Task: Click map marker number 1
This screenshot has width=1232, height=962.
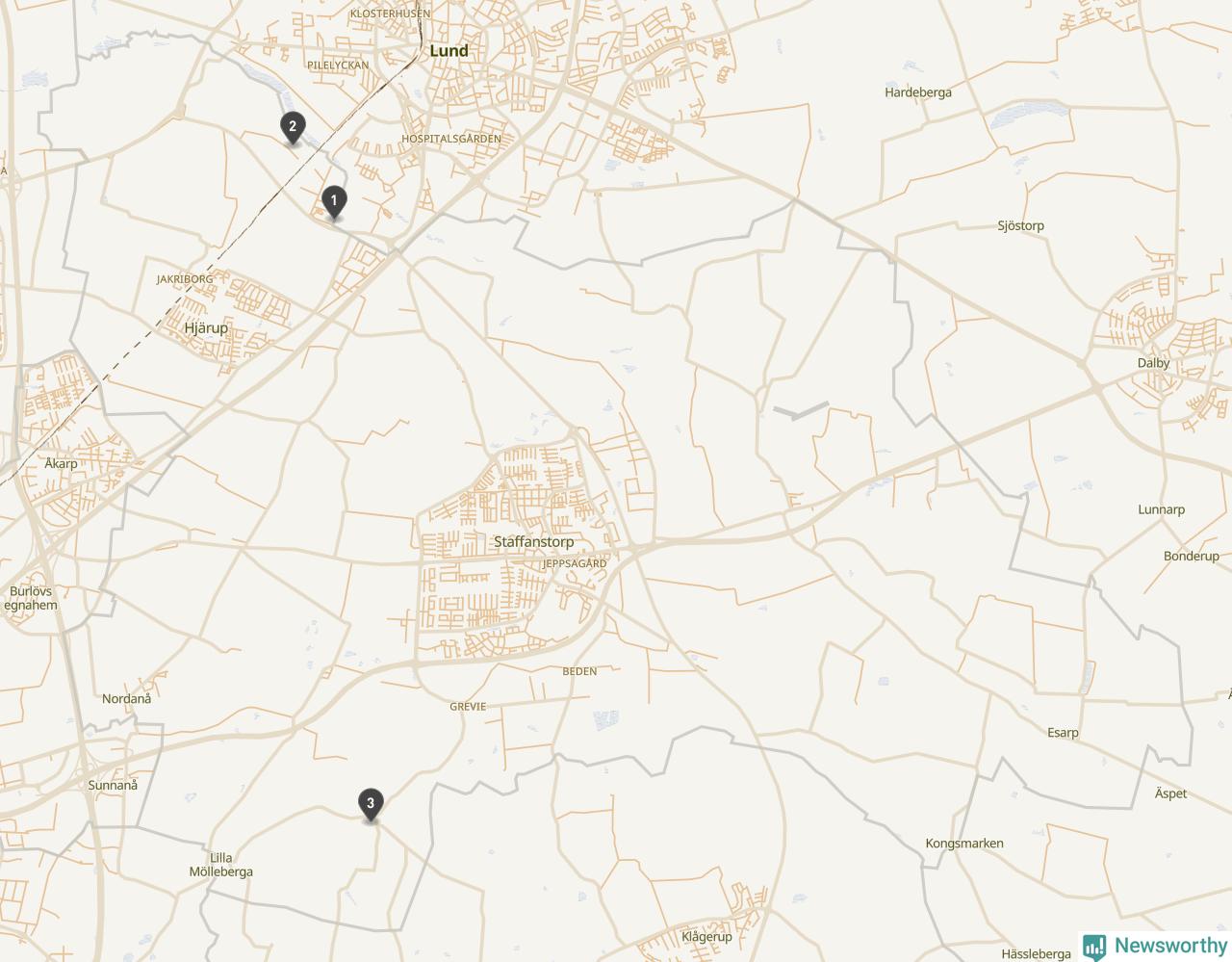Action: 333,202
